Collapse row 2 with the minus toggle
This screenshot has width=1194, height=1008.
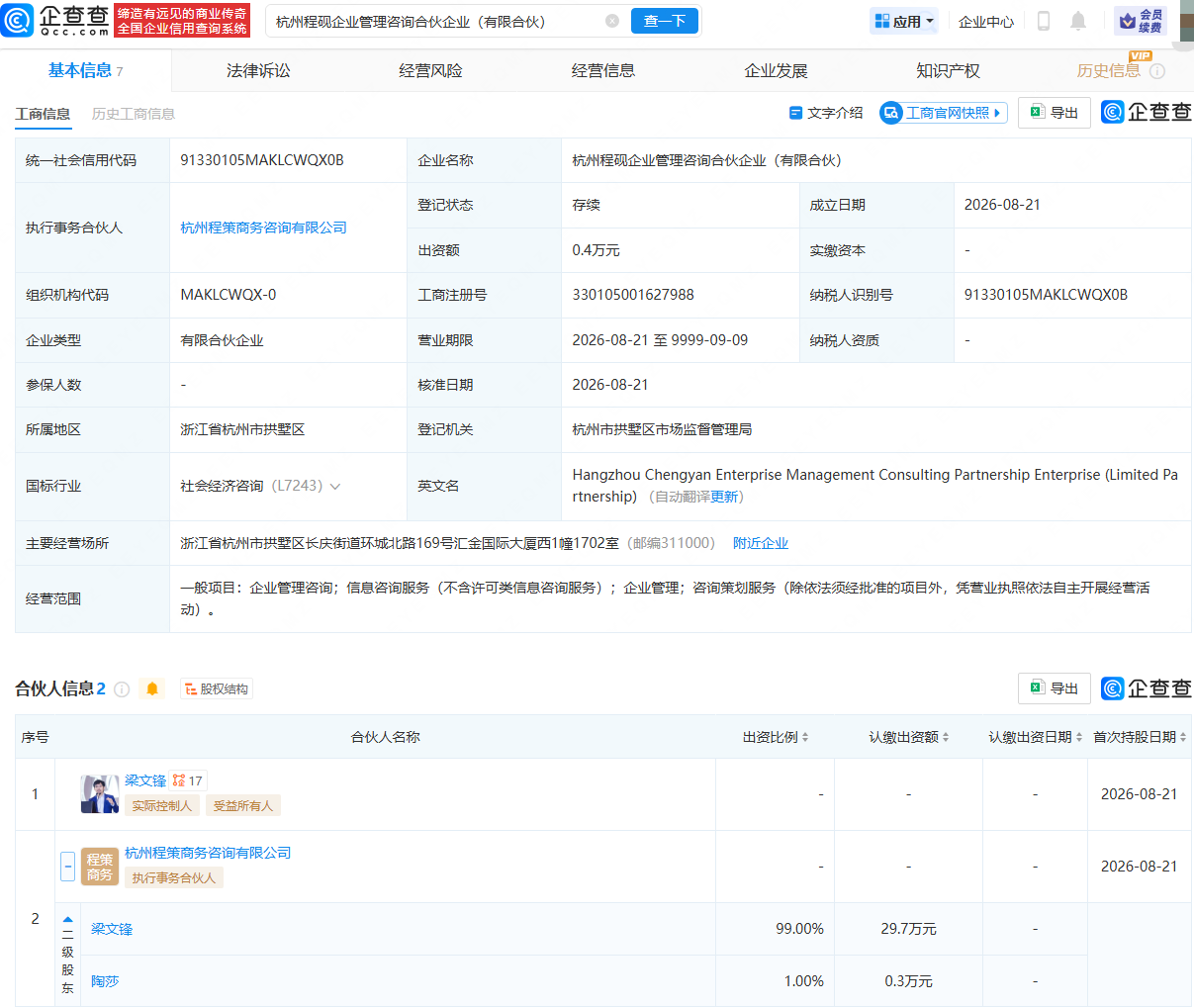point(67,867)
